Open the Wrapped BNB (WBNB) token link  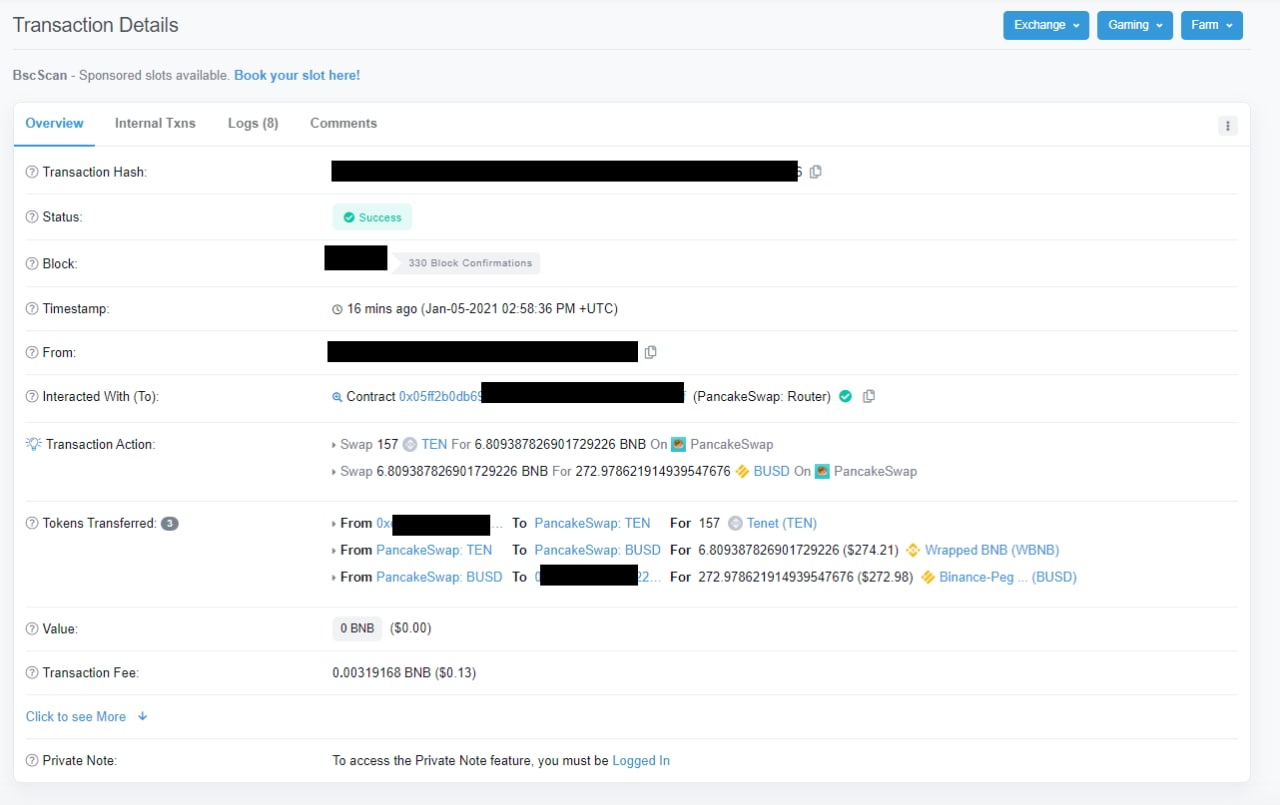pos(992,550)
